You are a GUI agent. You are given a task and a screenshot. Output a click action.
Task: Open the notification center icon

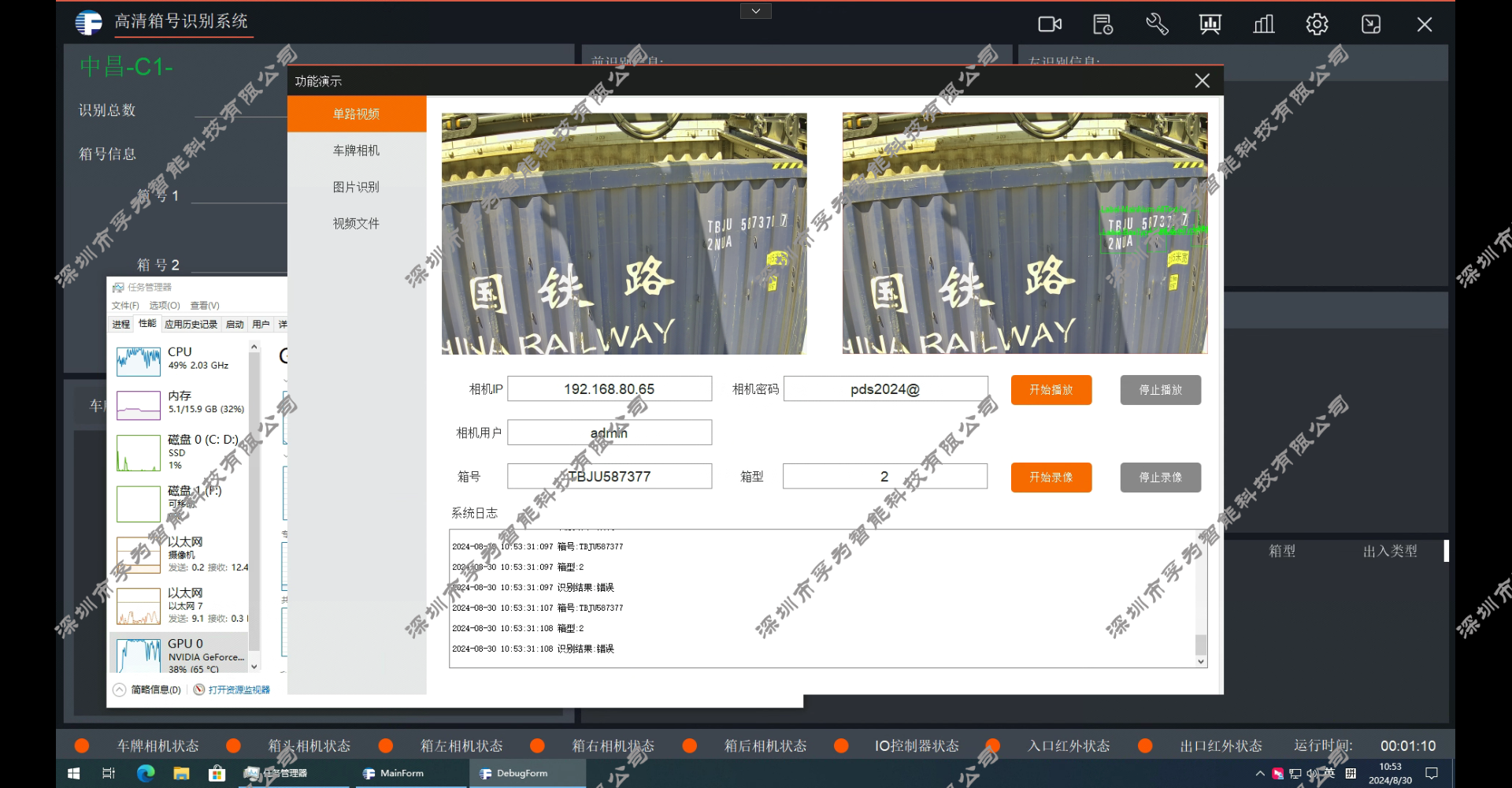(x=1432, y=774)
